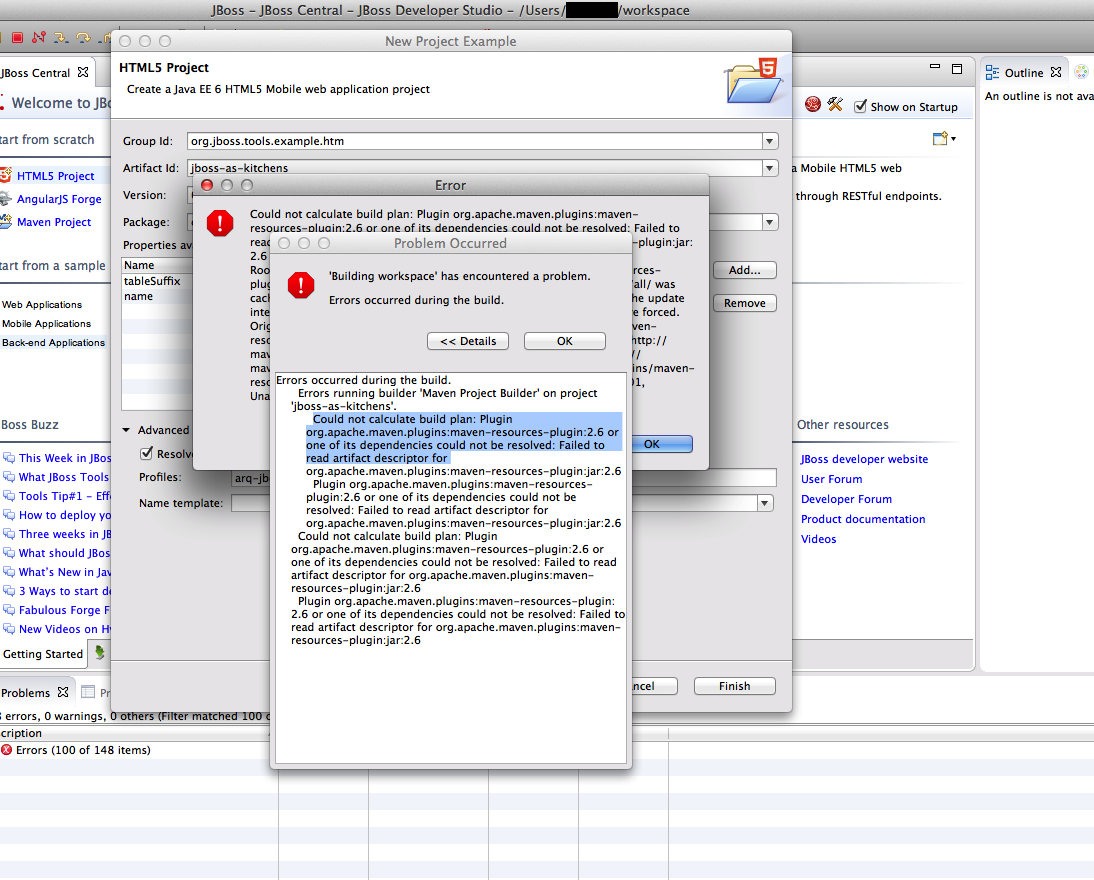The width and height of the screenshot is (1094, 880).
Task: Maximize the JBoss Central editor pane
Action: coord(957,68)
